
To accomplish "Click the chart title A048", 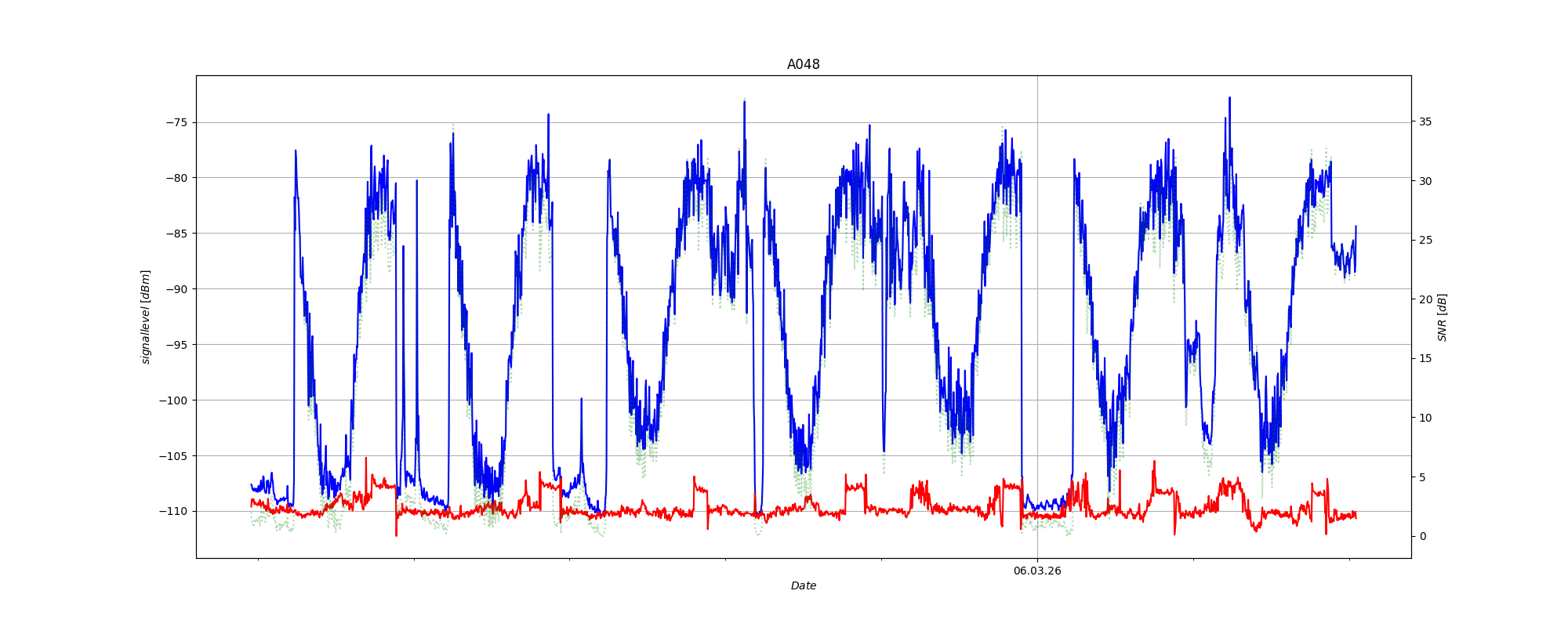I will [803, 64].
